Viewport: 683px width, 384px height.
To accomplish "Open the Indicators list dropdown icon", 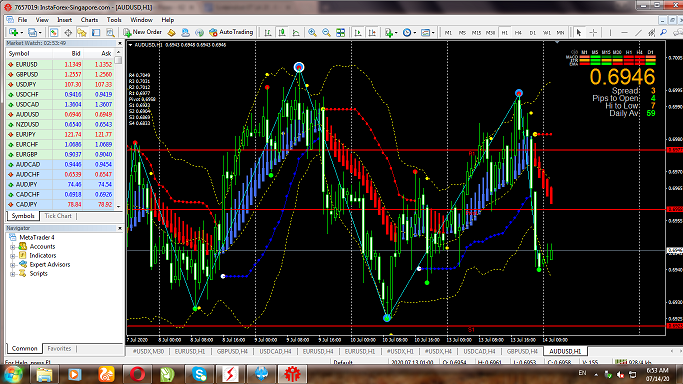I will point(390,32).
